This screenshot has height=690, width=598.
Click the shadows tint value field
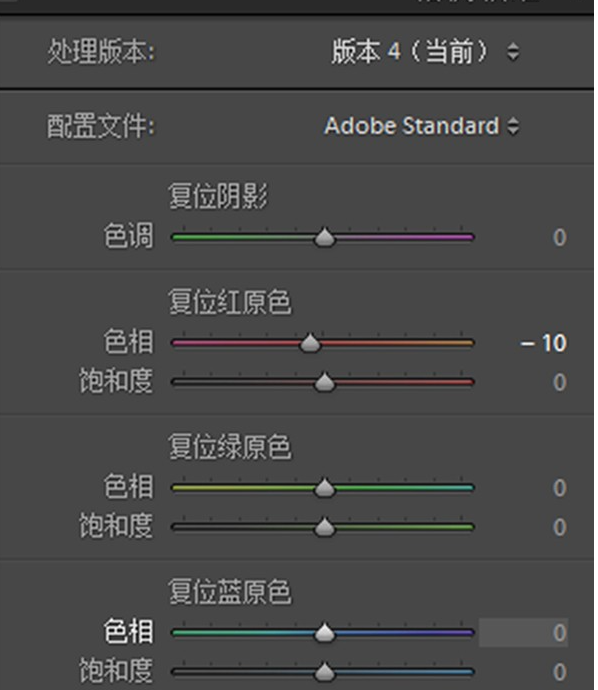(x=559, y=238)
